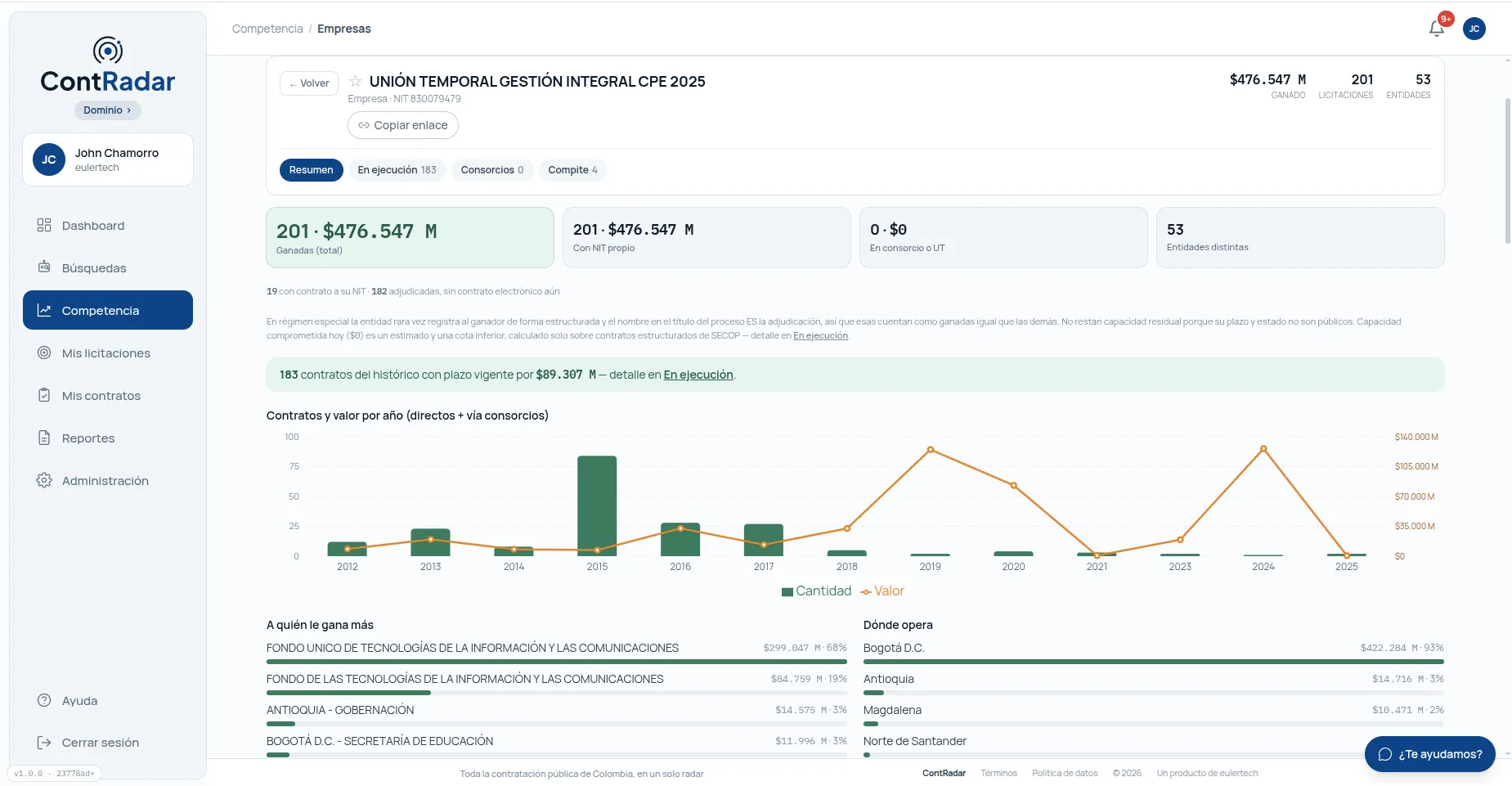Image resolution: width=1512 pixels, height=786 pixels.
Task: Open the ¿Te ayudamos? help chat
Action: pyautogui.click(x=1430, y=754)
